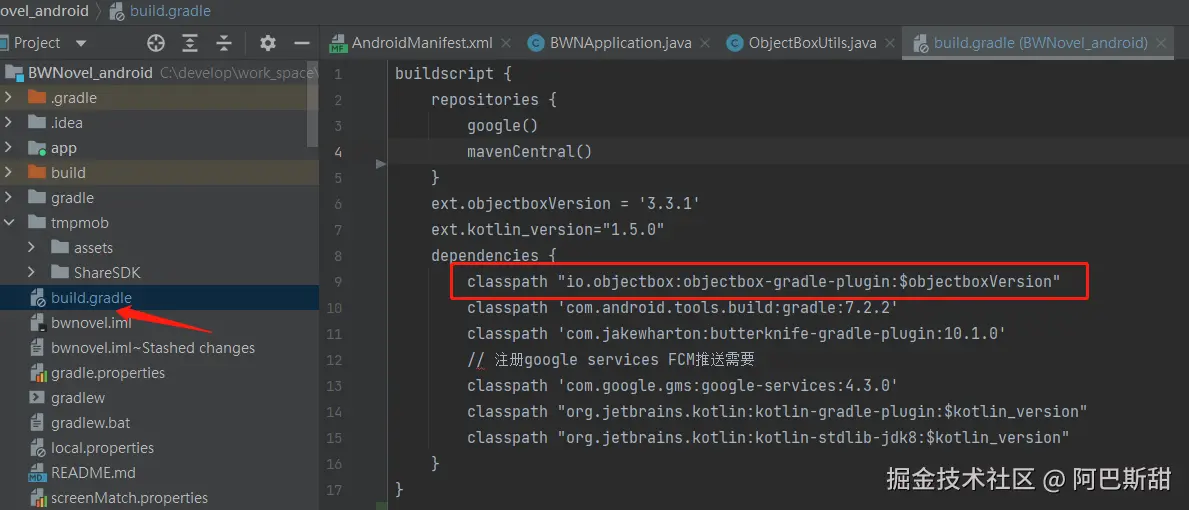Expand the app module

click(8, 148)
